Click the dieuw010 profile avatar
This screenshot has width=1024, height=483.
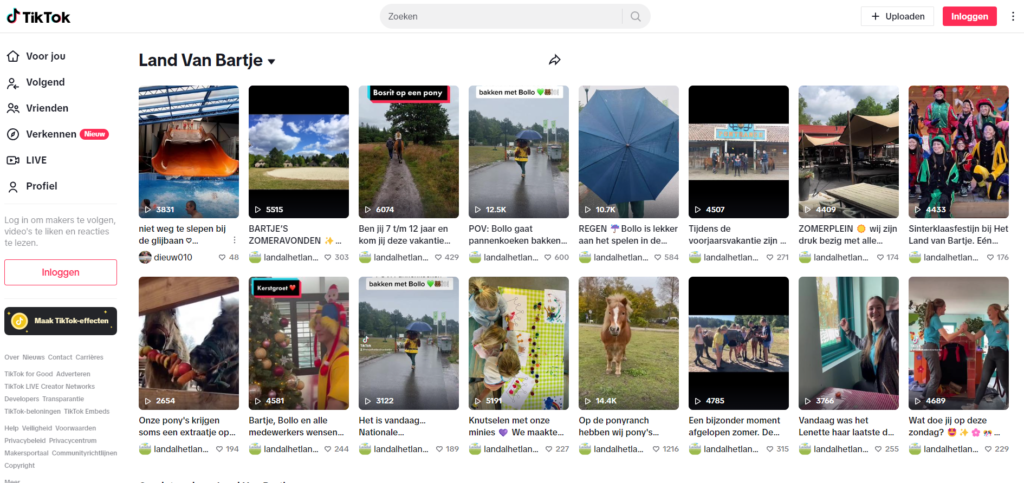pyautogui.click(x=145, y=257)
